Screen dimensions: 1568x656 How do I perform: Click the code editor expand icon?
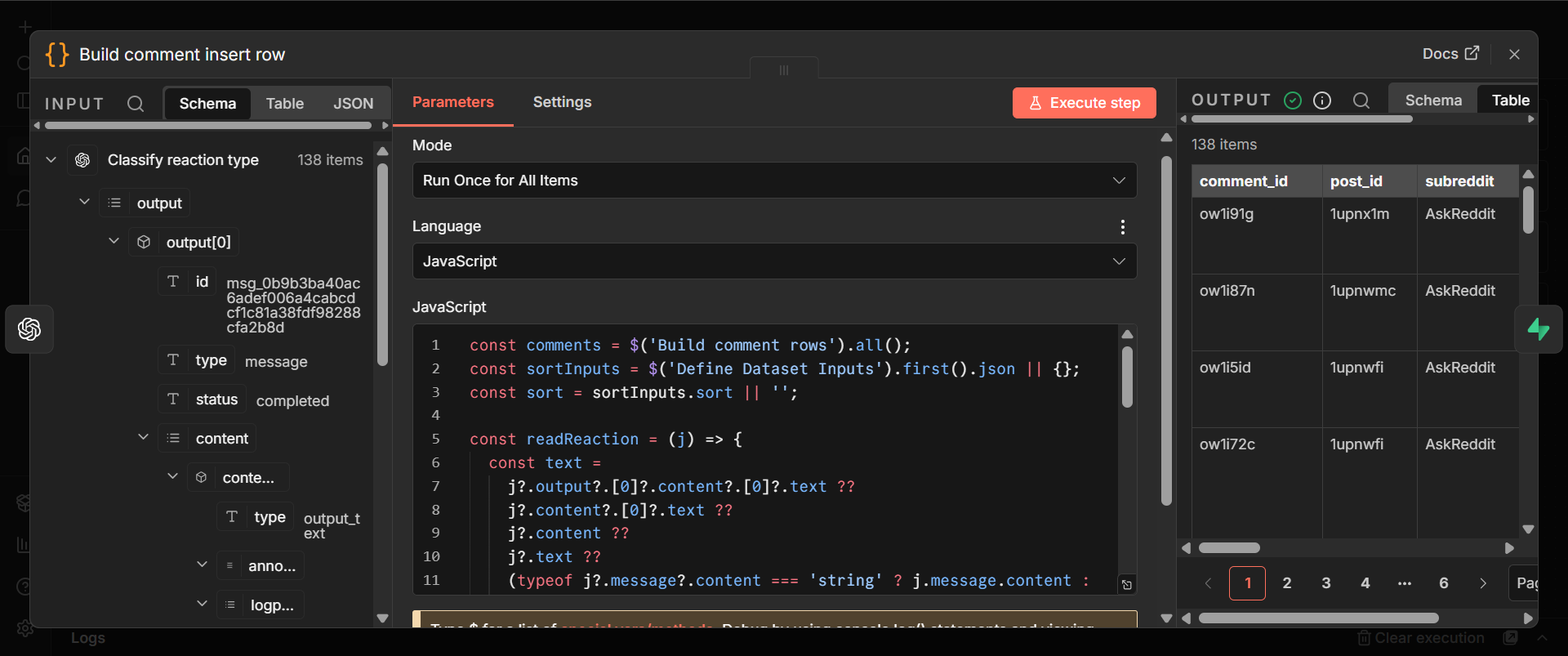(x=1127, y=584)
